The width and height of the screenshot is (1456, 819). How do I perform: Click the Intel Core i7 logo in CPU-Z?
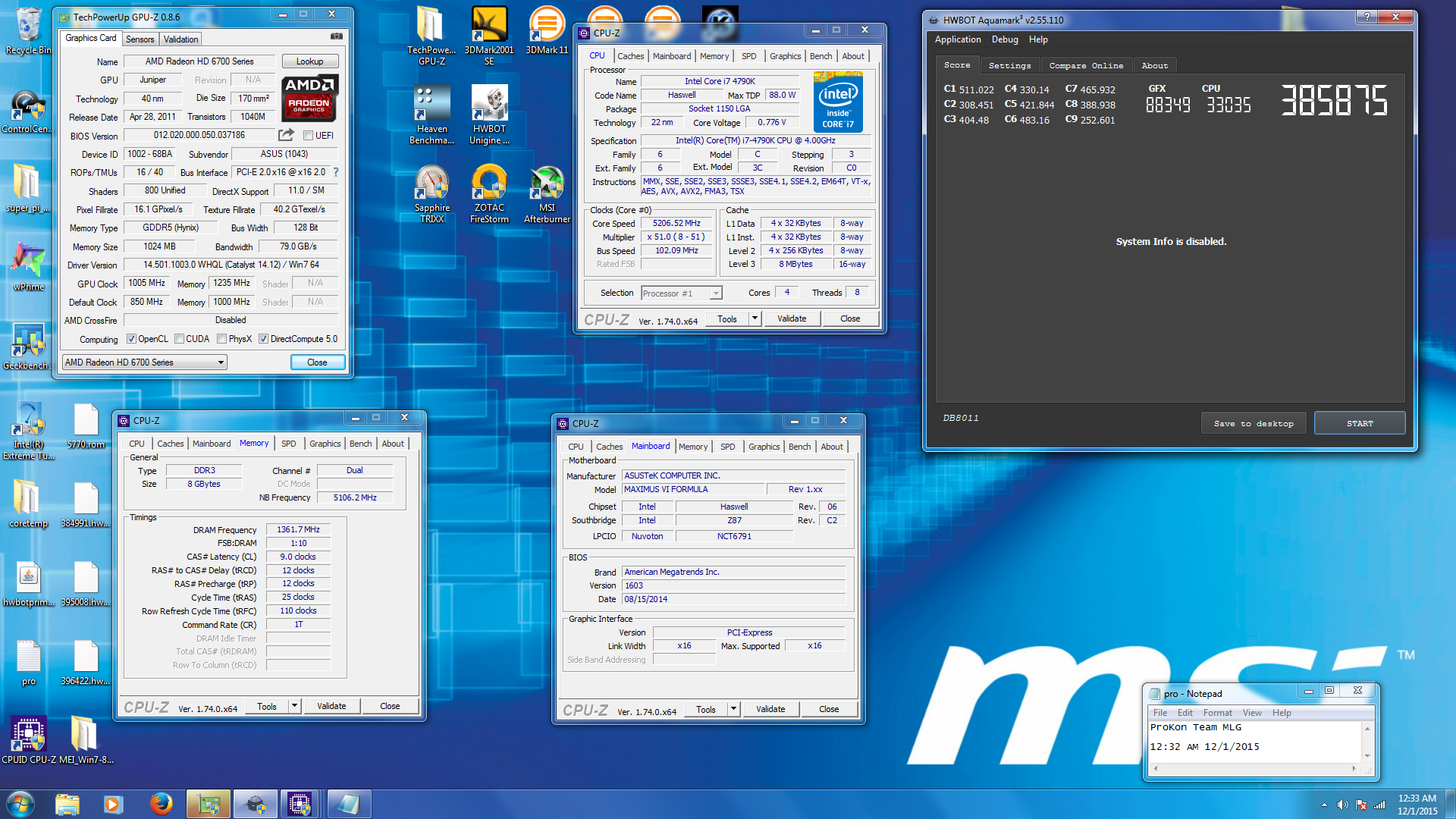(x=838, y=102)
